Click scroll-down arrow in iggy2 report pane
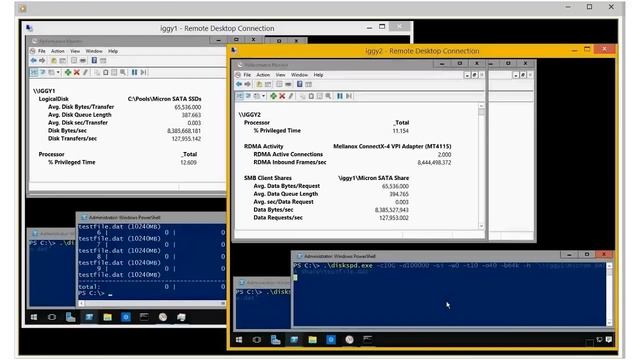The height and width of the screenshot is (360, 640). point(482,226)
